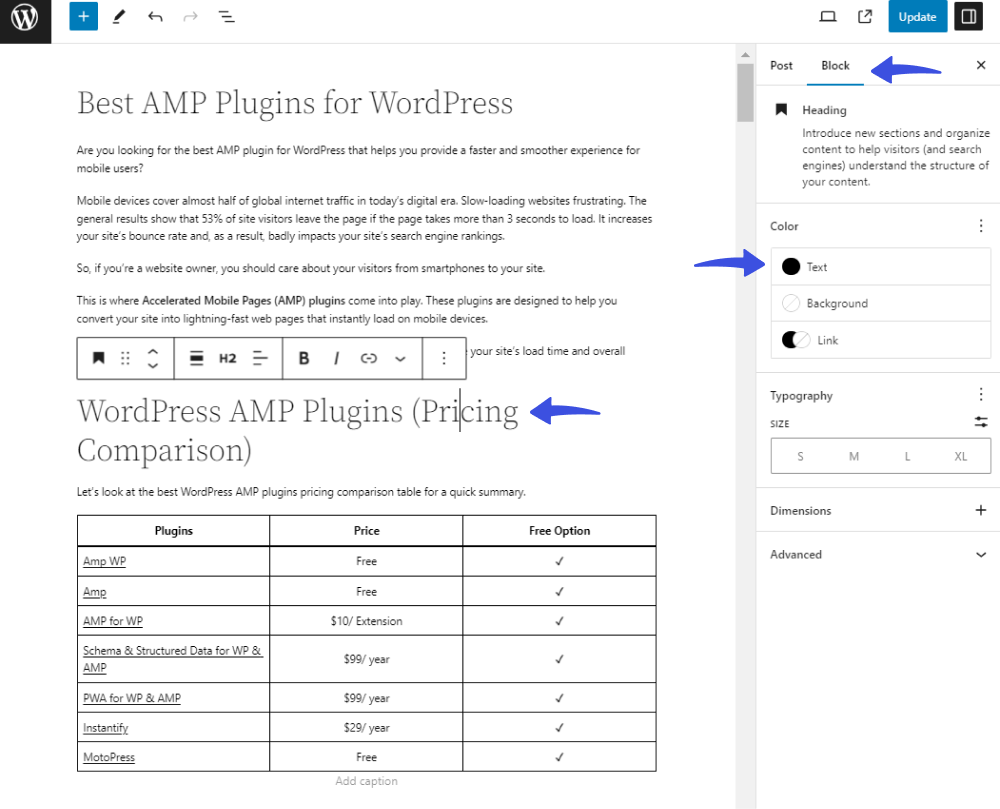The height and width of the screenshot is (809, 1000).
Task: Click the scrollbar up arrow
Action: click(745, 55)
